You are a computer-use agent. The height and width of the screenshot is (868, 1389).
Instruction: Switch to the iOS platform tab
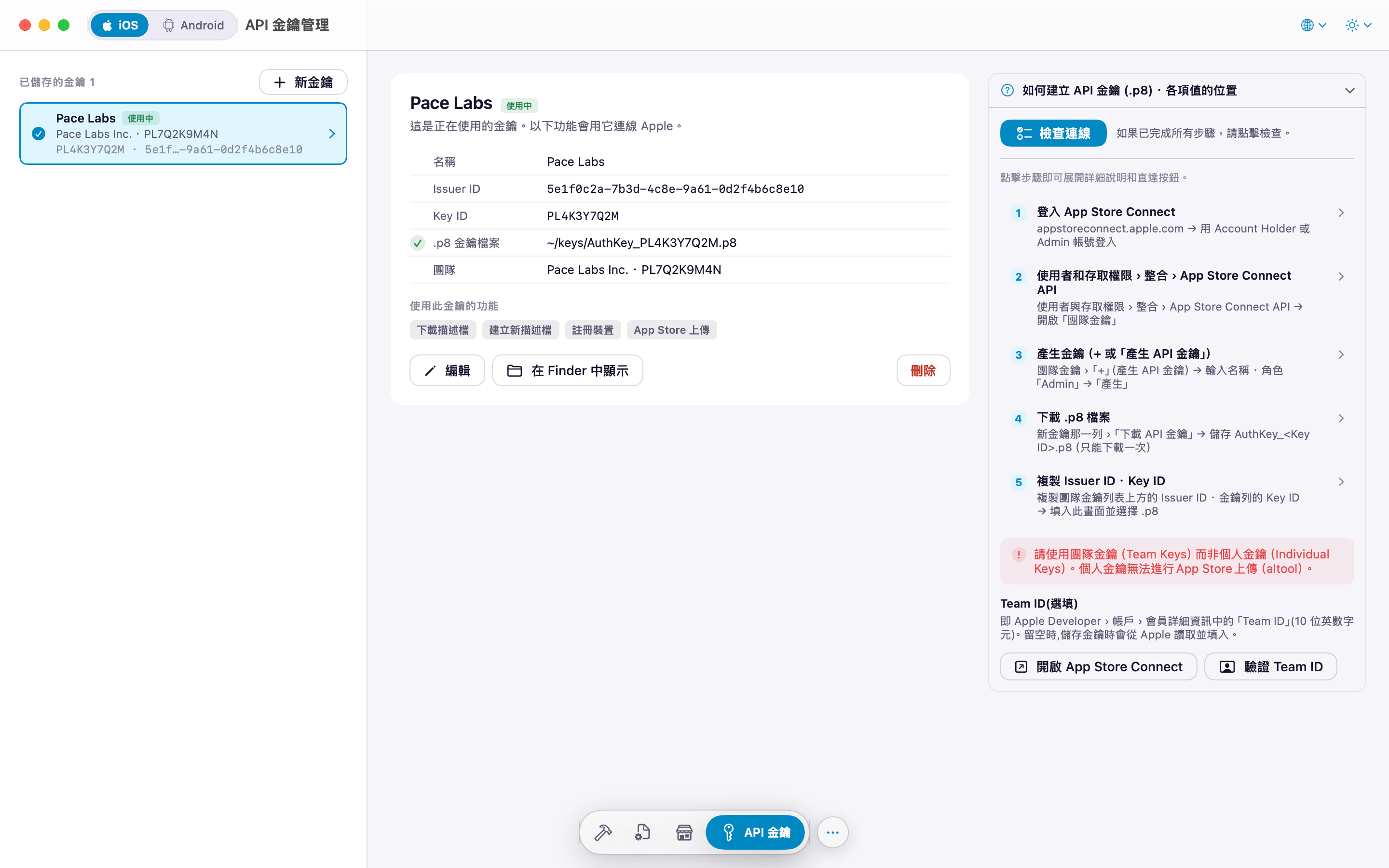[x=120, y=25]
